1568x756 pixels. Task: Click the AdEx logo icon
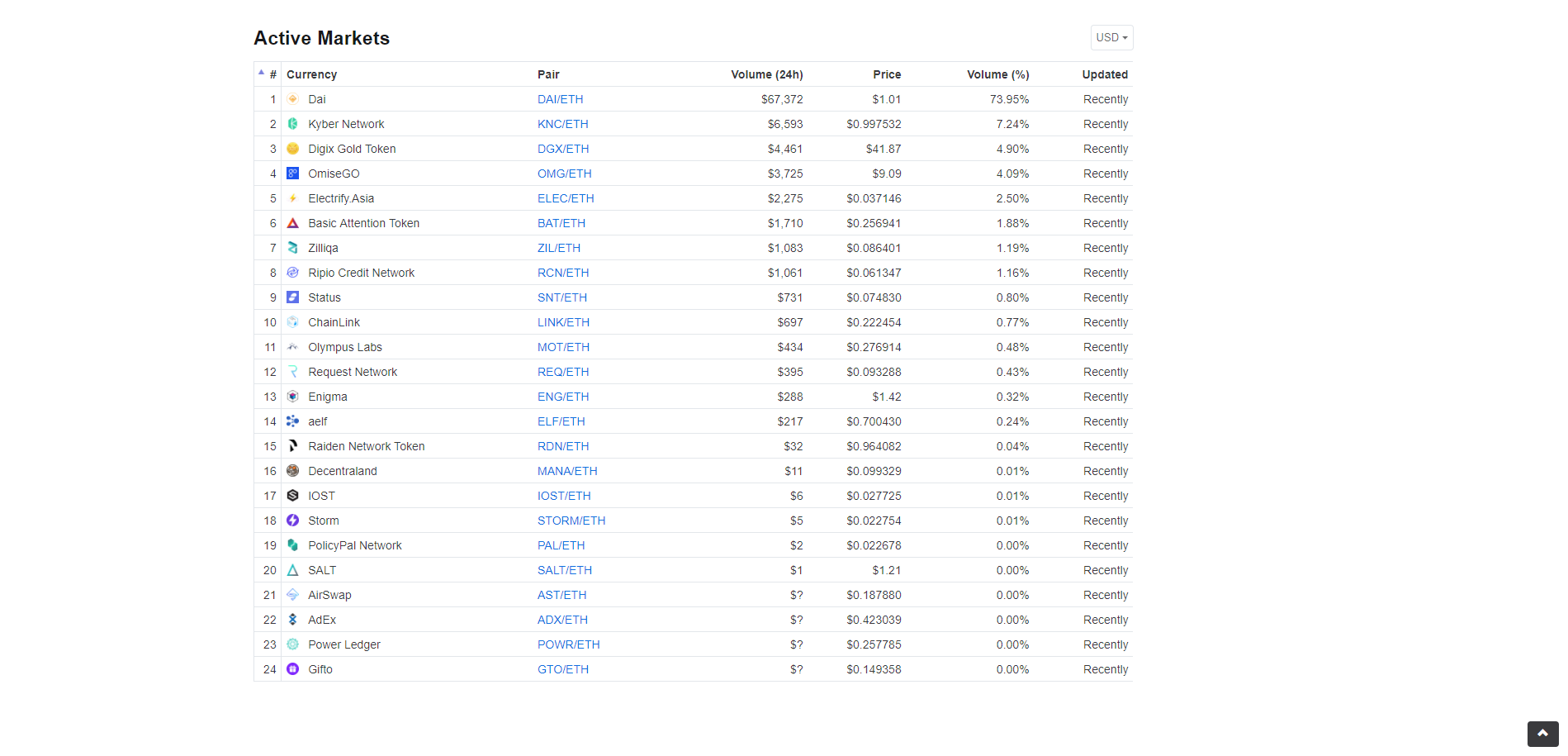click(292, 620)
